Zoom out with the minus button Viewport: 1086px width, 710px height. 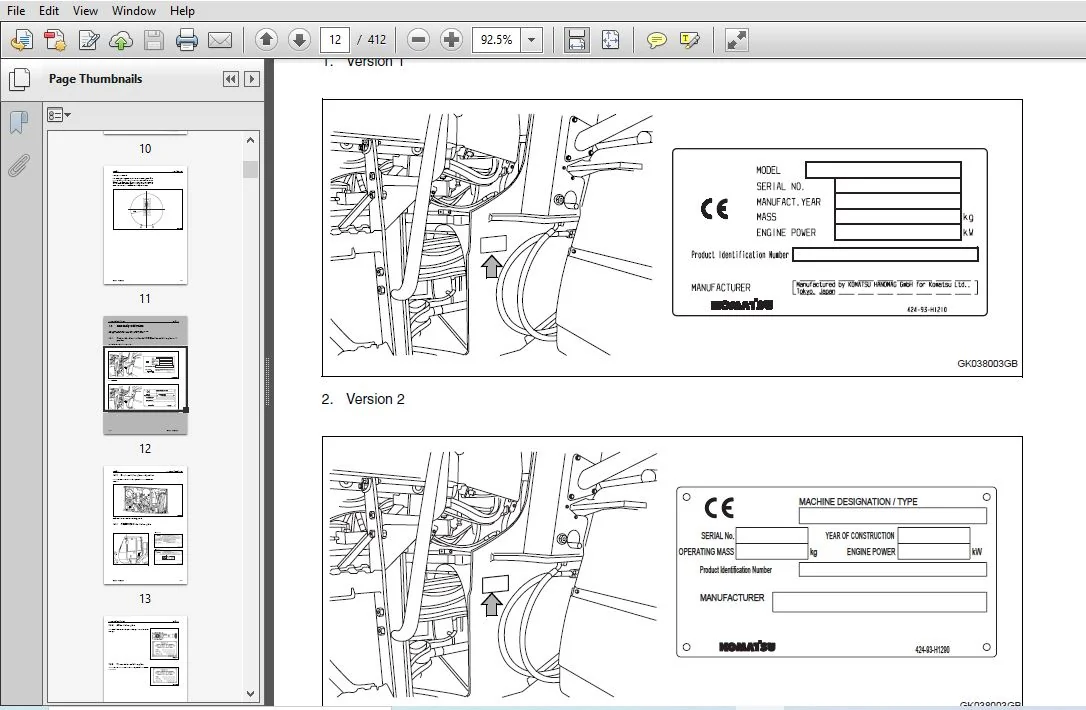point(418,40)
